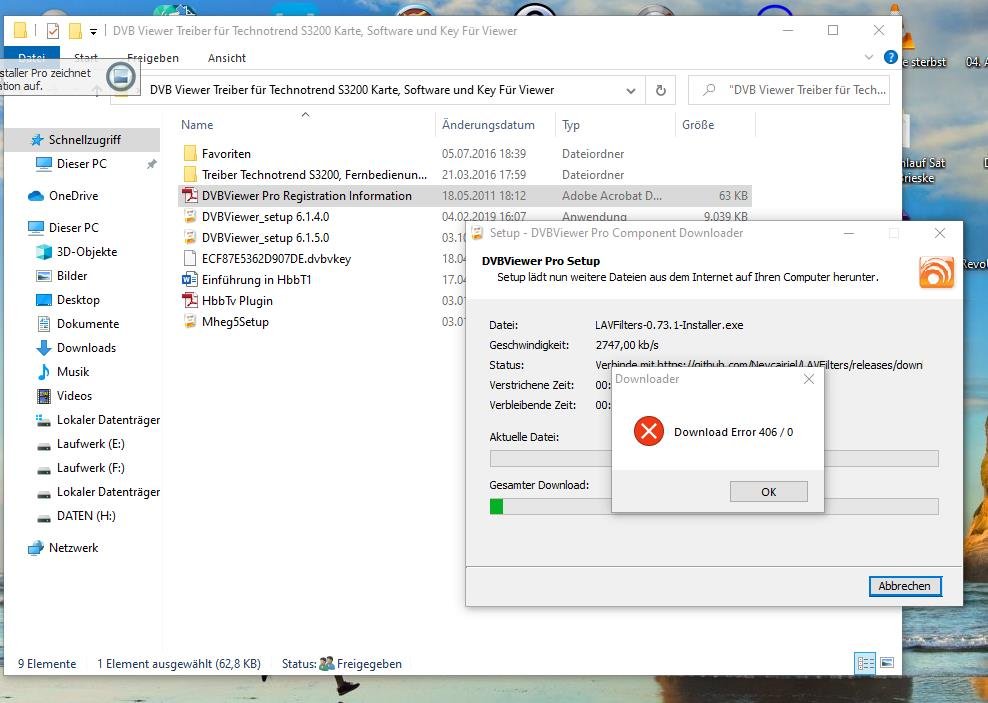Click the Setup window title icon

(477, 233)
